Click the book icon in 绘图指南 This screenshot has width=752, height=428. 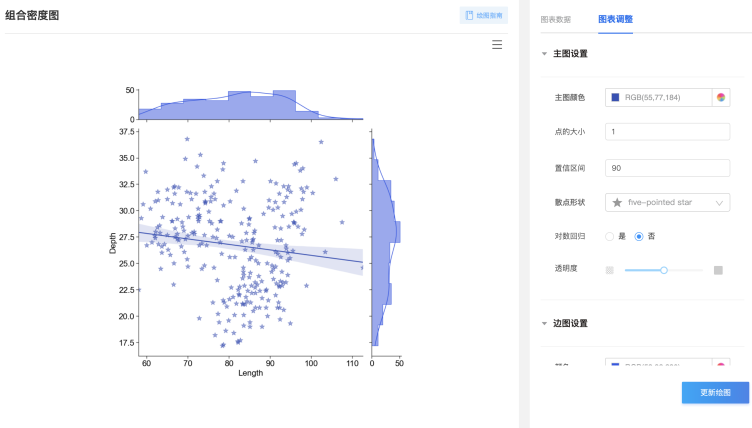tap(469, 15)
